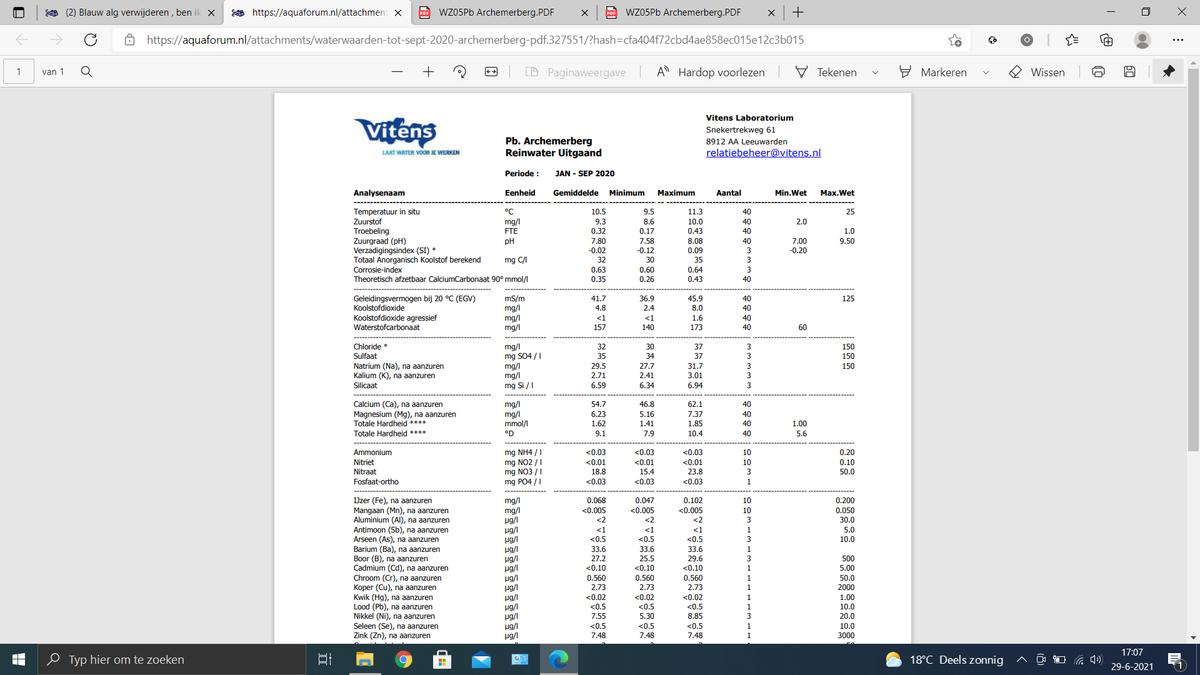Click the scroll down arrow at the bottom of the scrollbar

[x=1193, y=636]
